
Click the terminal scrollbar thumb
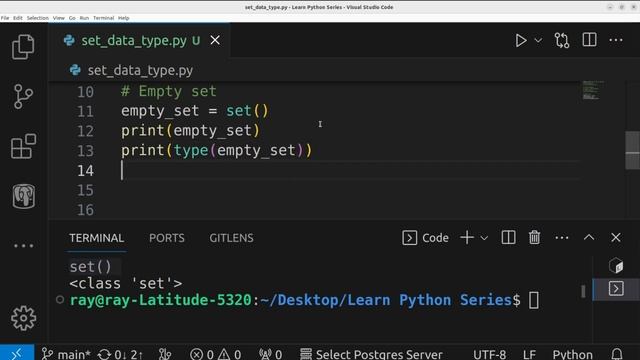583,291
